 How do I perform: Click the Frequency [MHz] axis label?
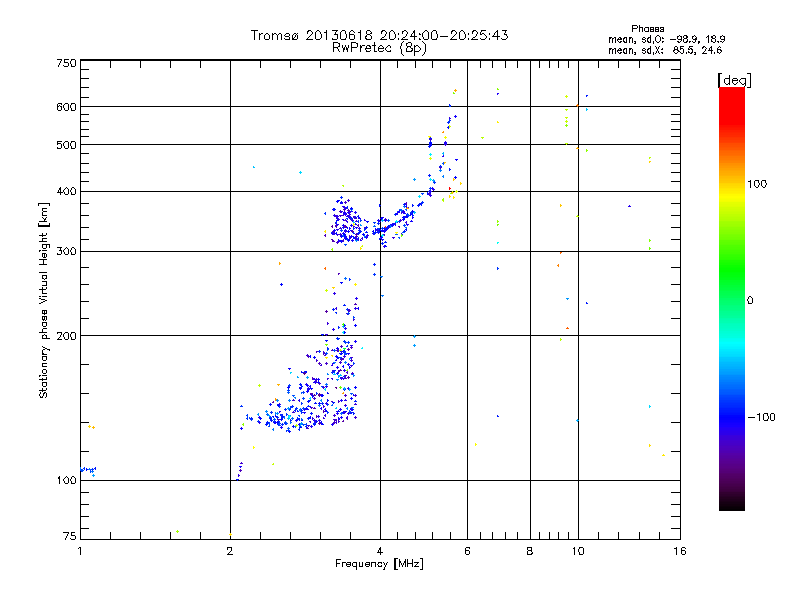[x=379, y=564]
